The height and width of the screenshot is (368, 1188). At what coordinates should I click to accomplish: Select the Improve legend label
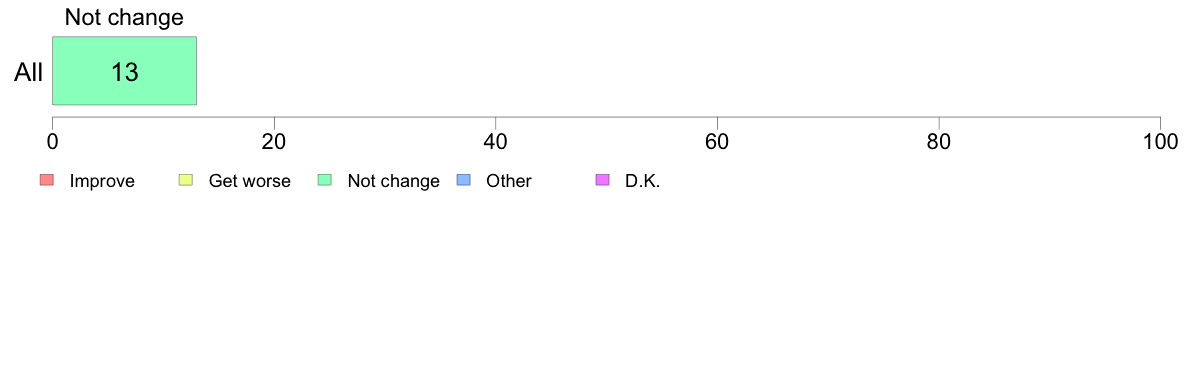[x=102, y=181]
